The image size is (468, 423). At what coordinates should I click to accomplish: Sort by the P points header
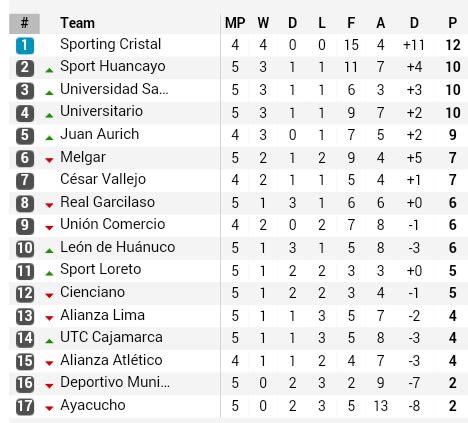pos(452,23)
